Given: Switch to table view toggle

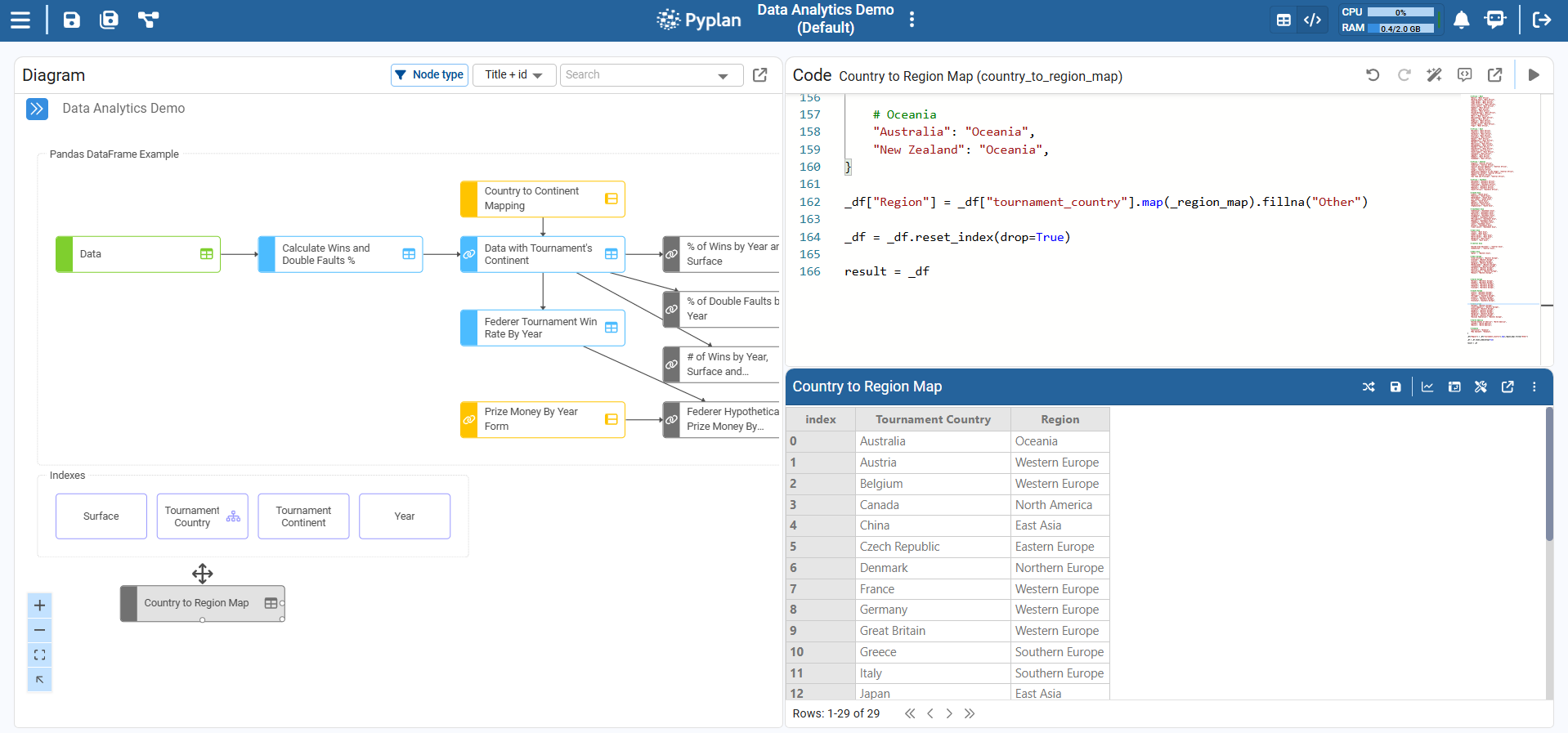Looking at the screenshot, I should (1284, 20).
